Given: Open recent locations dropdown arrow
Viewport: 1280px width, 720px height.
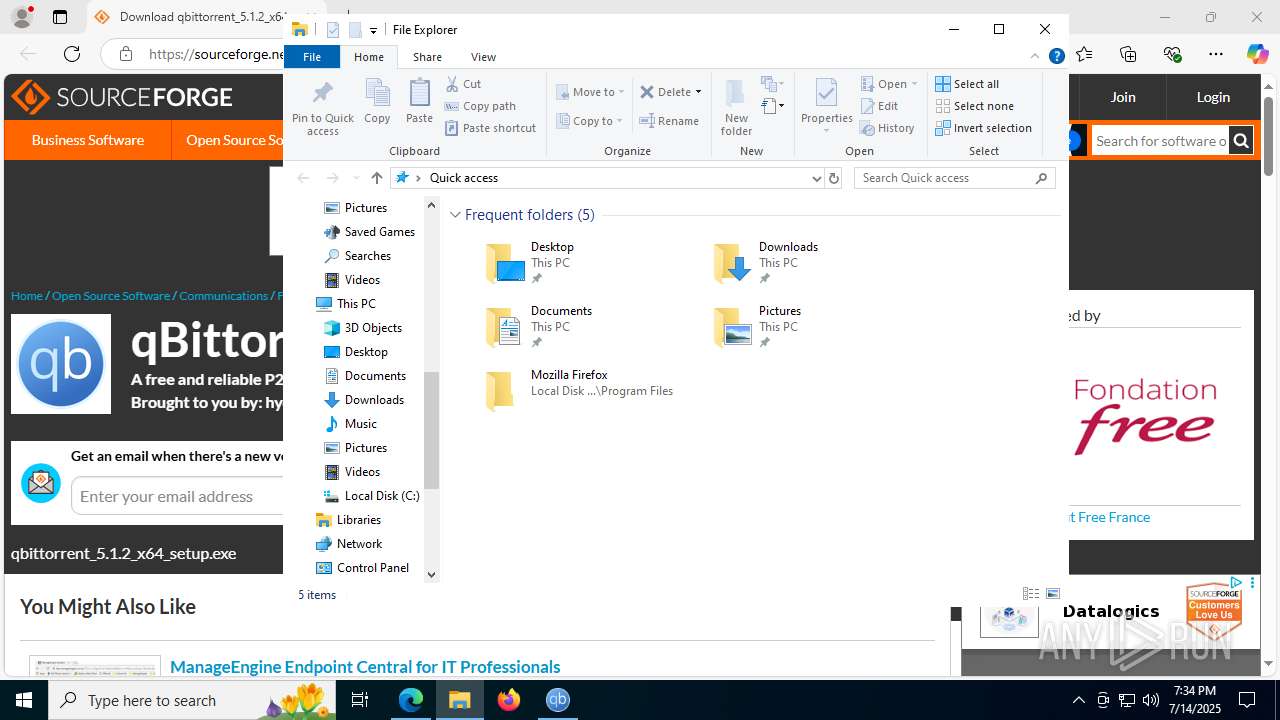Looking at the screenshot, I should click(356, 178).
